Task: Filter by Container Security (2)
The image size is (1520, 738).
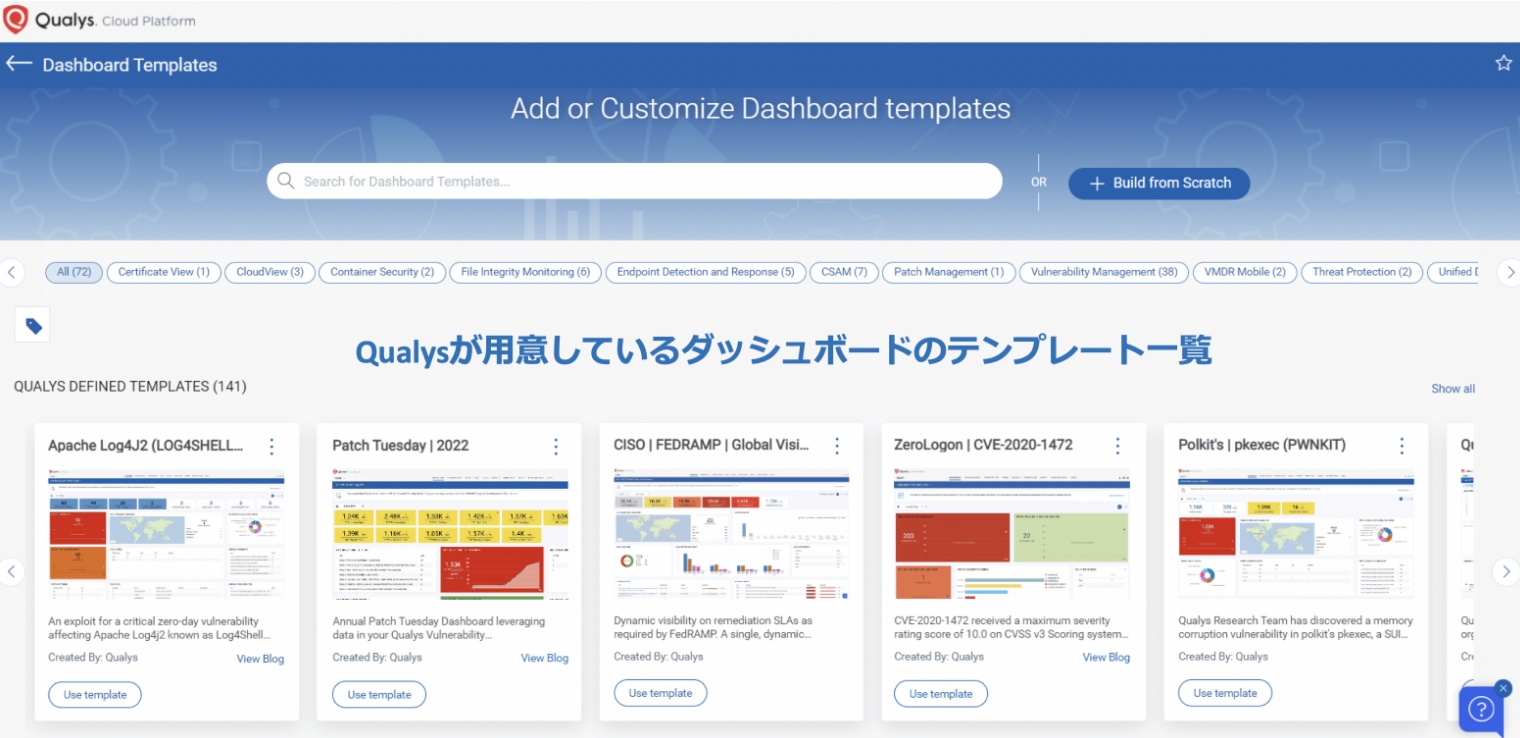Action: pyautogui.click(x=382, y=272)
